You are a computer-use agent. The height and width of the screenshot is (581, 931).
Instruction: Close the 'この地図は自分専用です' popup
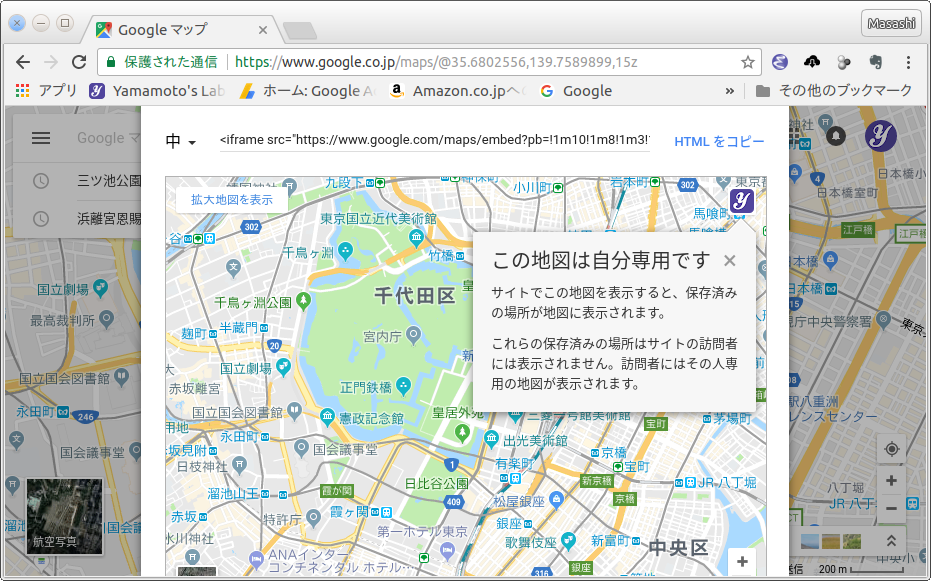(730, 261)
